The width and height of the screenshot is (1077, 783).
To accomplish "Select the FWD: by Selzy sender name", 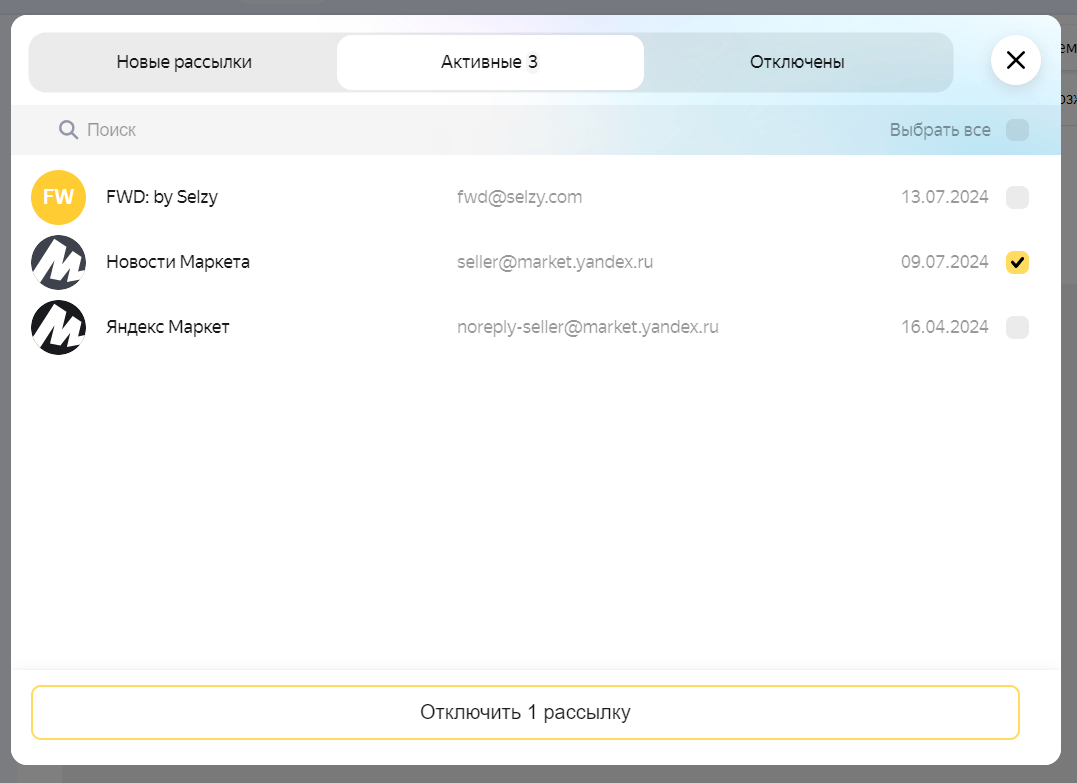I will pos(162,197).
